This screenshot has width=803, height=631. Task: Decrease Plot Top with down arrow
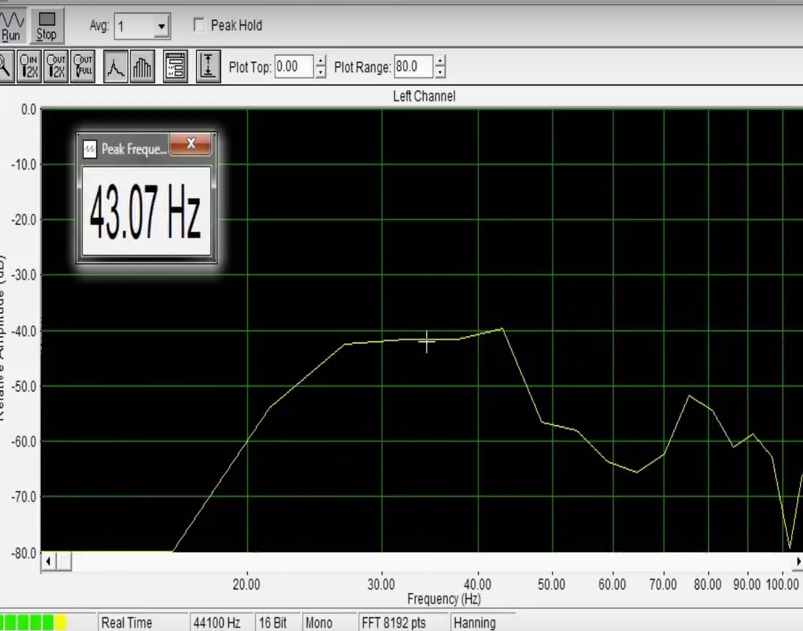321,72
